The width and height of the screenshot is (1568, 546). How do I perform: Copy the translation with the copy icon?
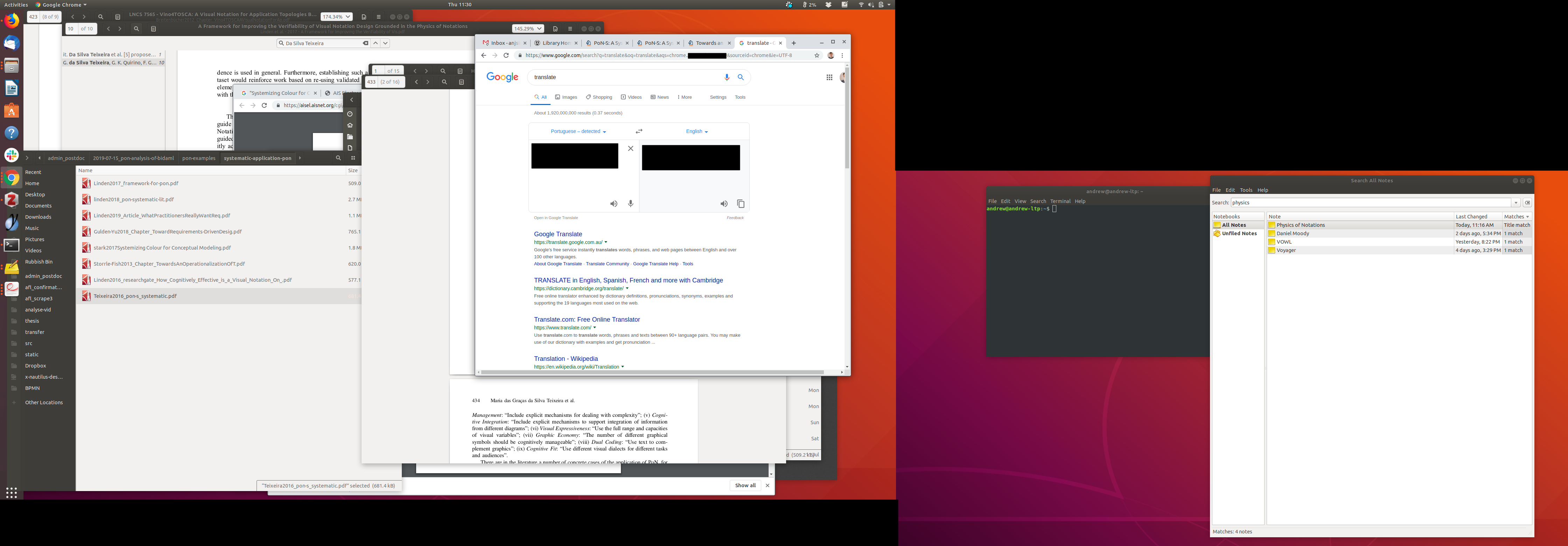click(740, 204)
